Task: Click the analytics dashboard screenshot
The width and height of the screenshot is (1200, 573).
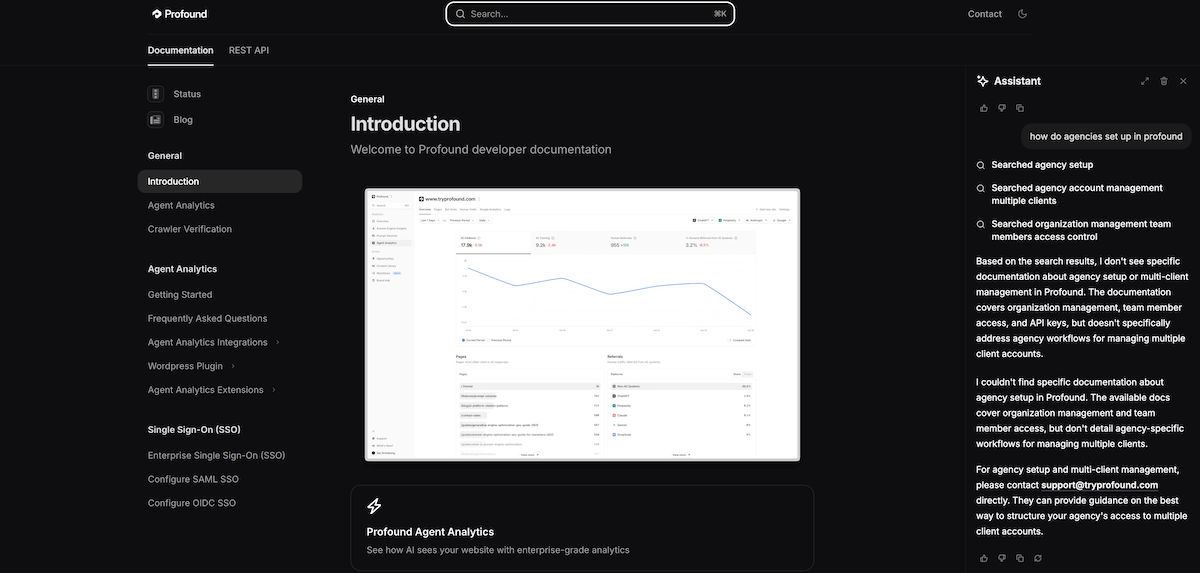Action: click(x=582, y=324)
